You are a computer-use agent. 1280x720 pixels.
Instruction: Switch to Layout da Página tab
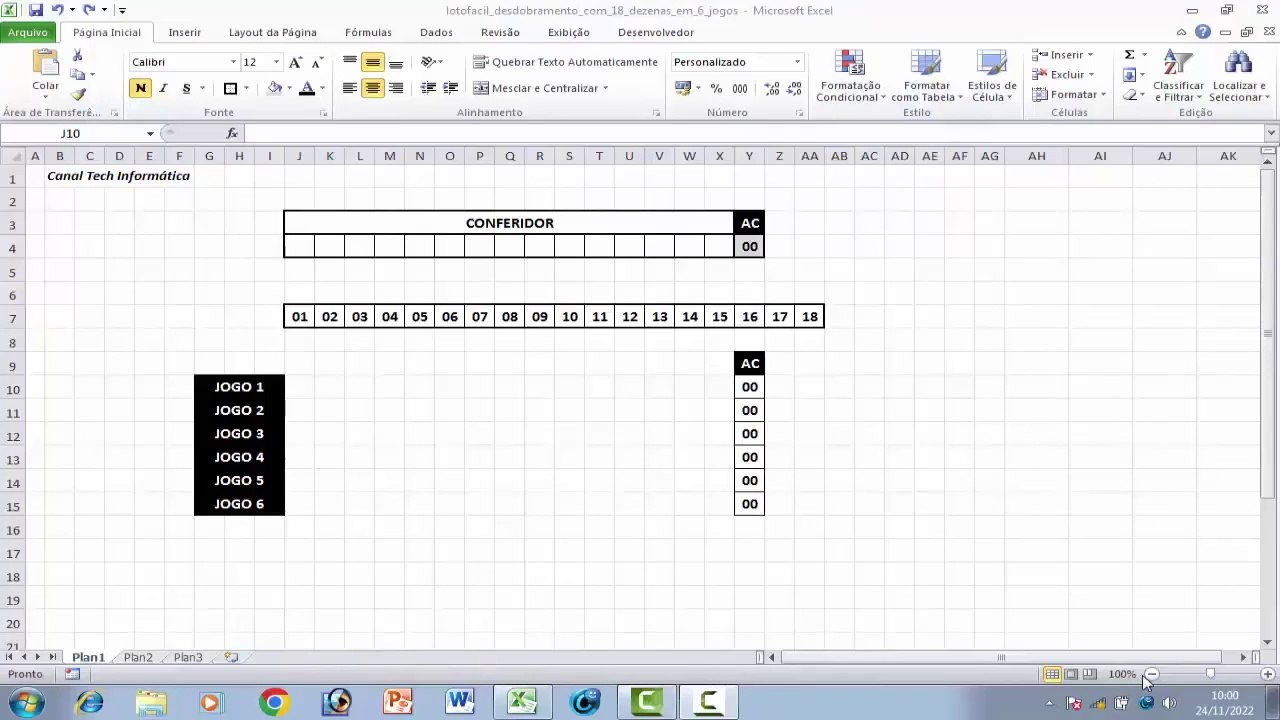click(273, 32)
